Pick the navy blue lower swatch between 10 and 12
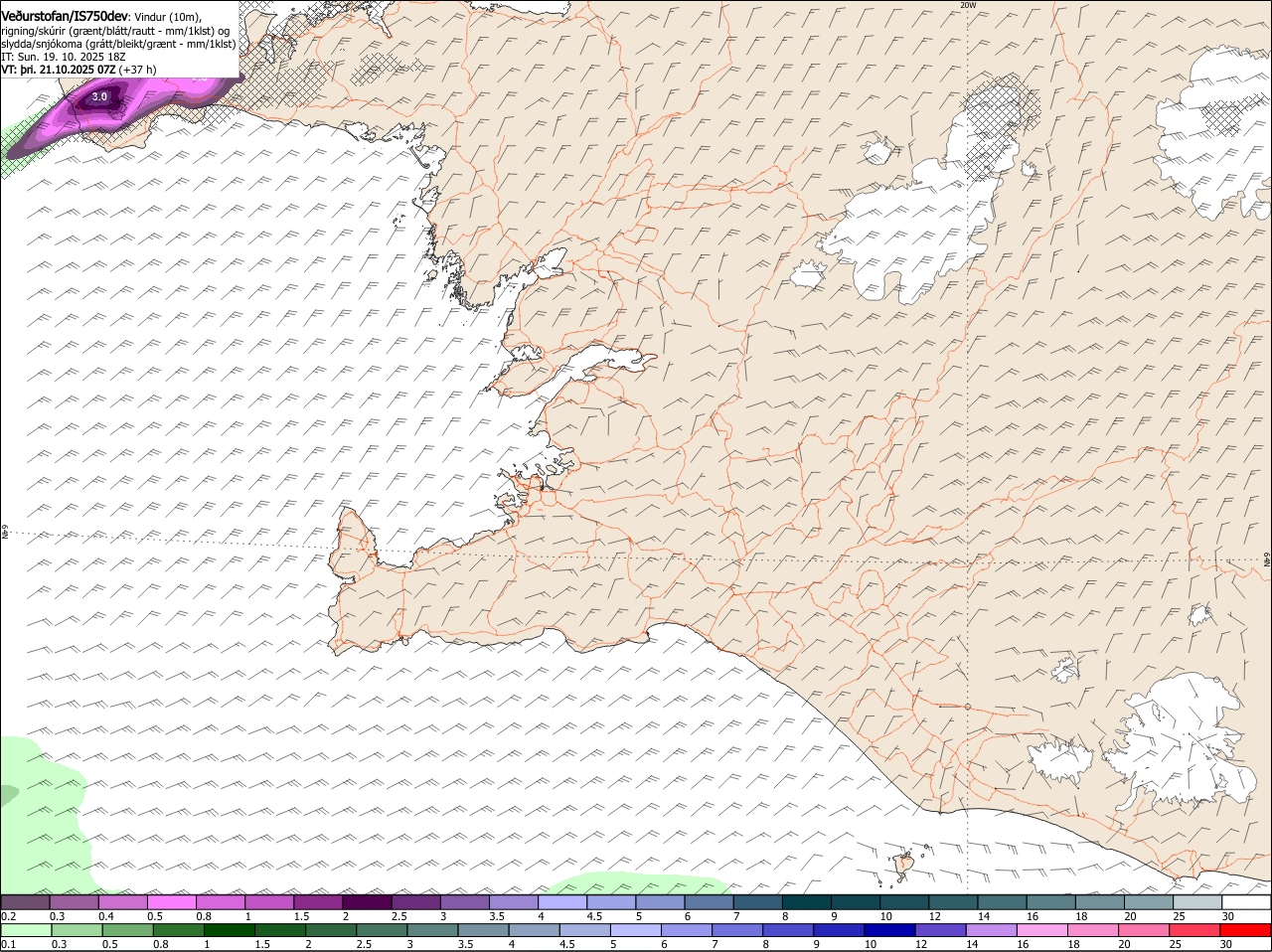 889,930
